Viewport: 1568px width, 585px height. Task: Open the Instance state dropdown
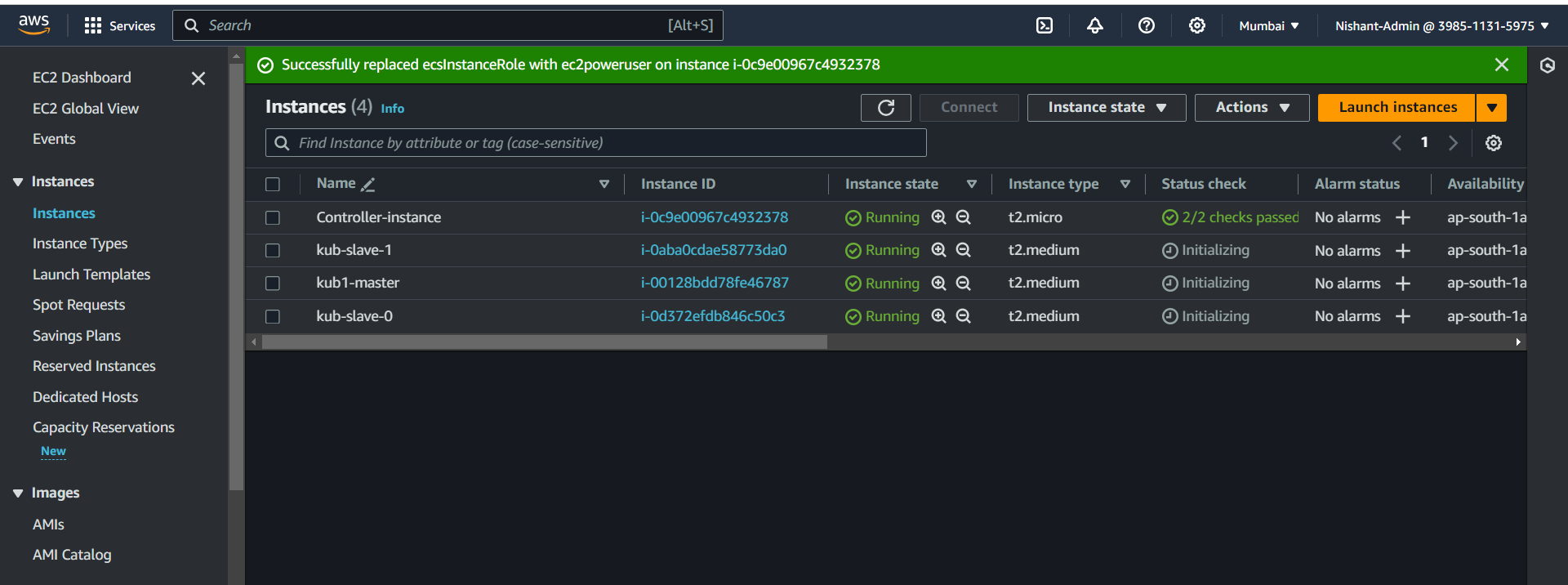tap(1106, 107)
